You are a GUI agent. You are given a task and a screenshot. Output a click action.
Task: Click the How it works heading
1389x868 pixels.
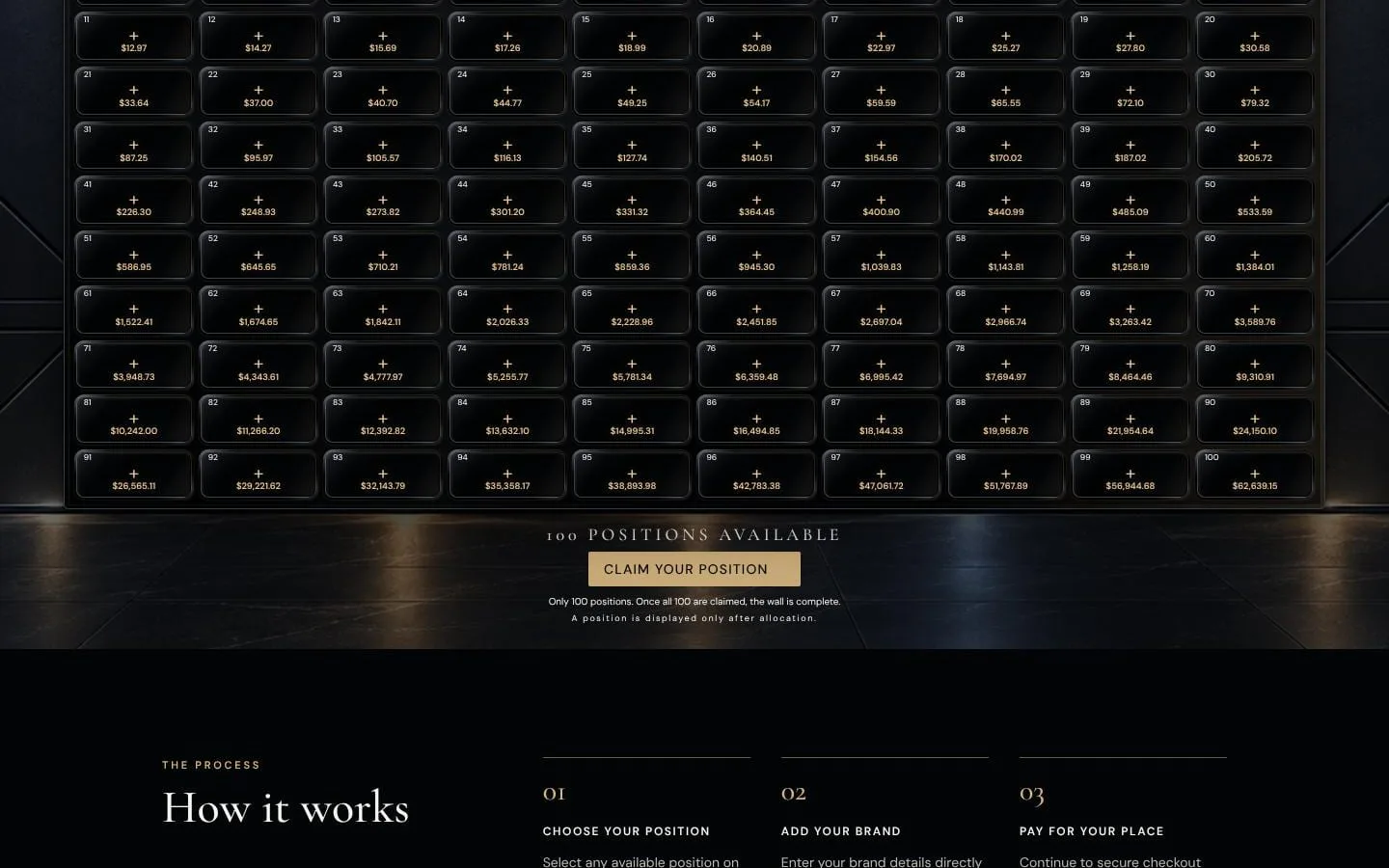click(286, 807)
